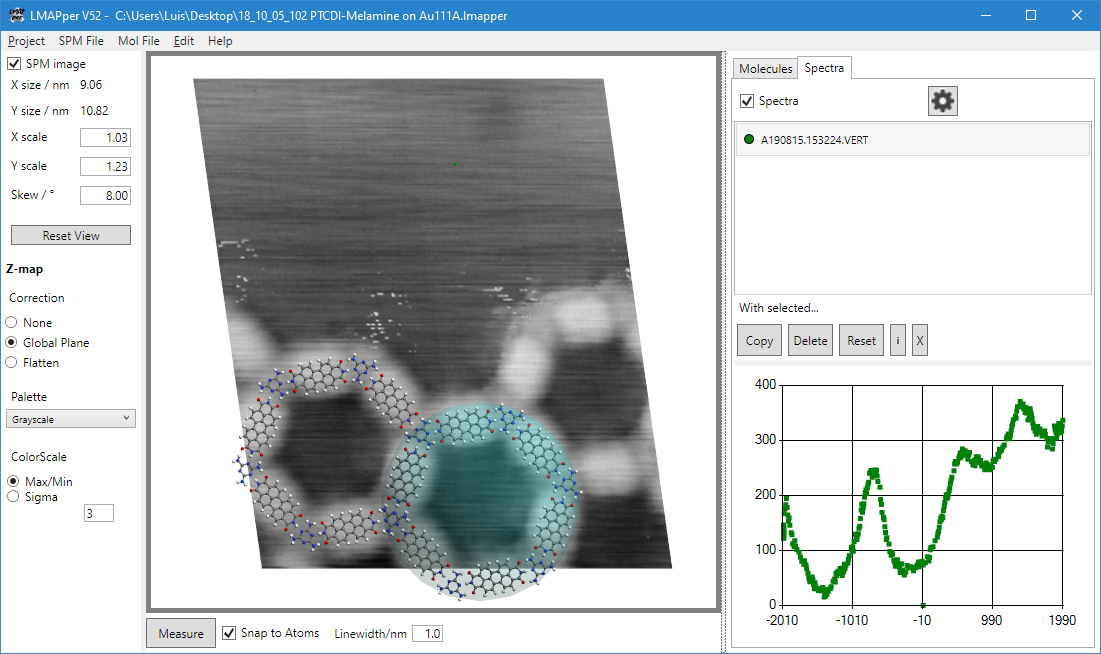Switch to the Molecules tab
Image resolution: width=1101 pixels, height=654 pixels.
pyautogui.click(x=765, y=68)
